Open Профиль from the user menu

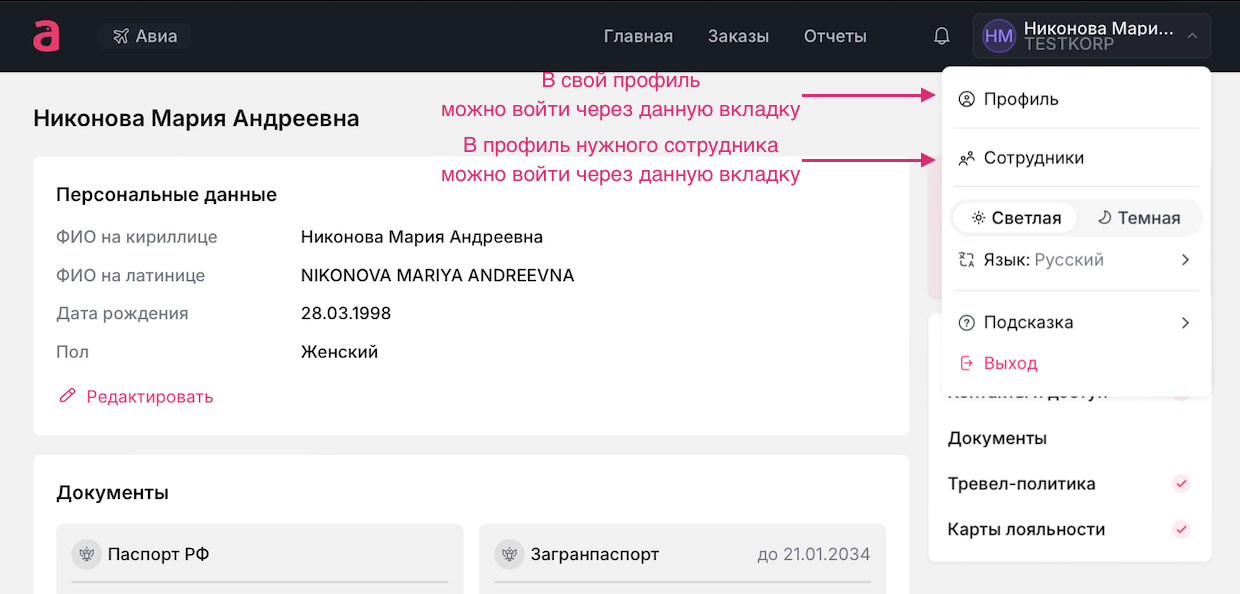[x=1076, y=99]
